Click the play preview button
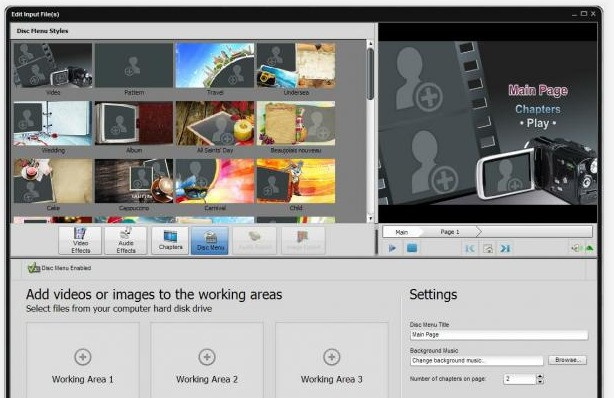 (392, 248)
